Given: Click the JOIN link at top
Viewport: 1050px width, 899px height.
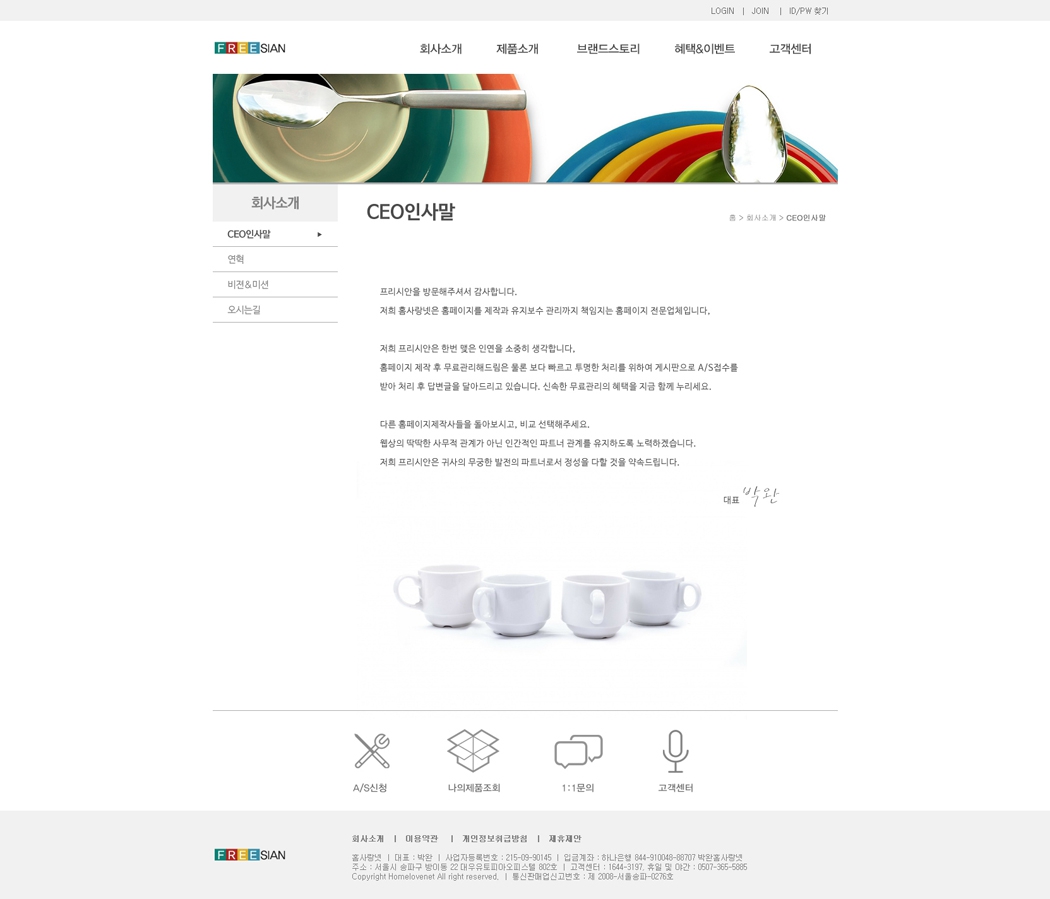Looking at the screenshot, I should coord(760,11).
